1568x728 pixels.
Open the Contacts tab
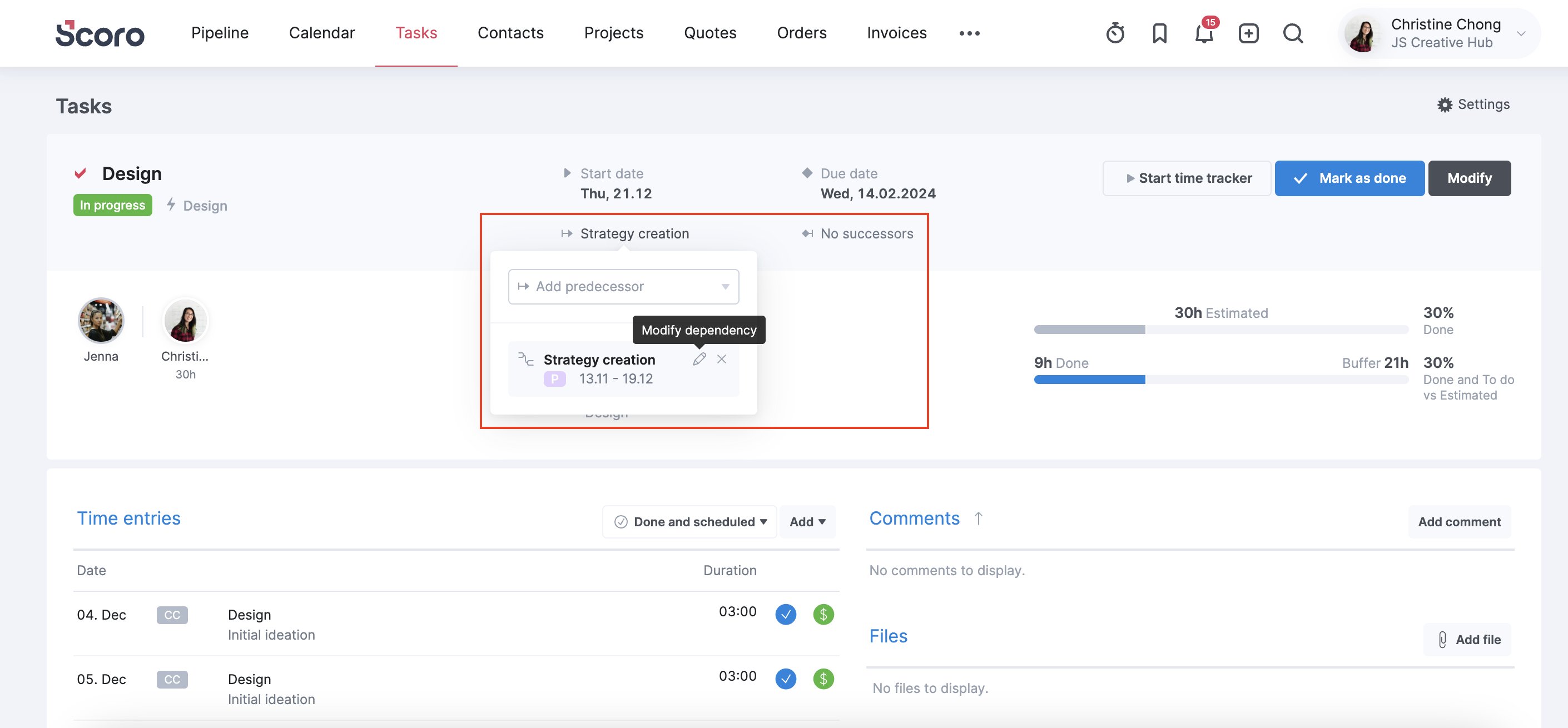point(510,33)
